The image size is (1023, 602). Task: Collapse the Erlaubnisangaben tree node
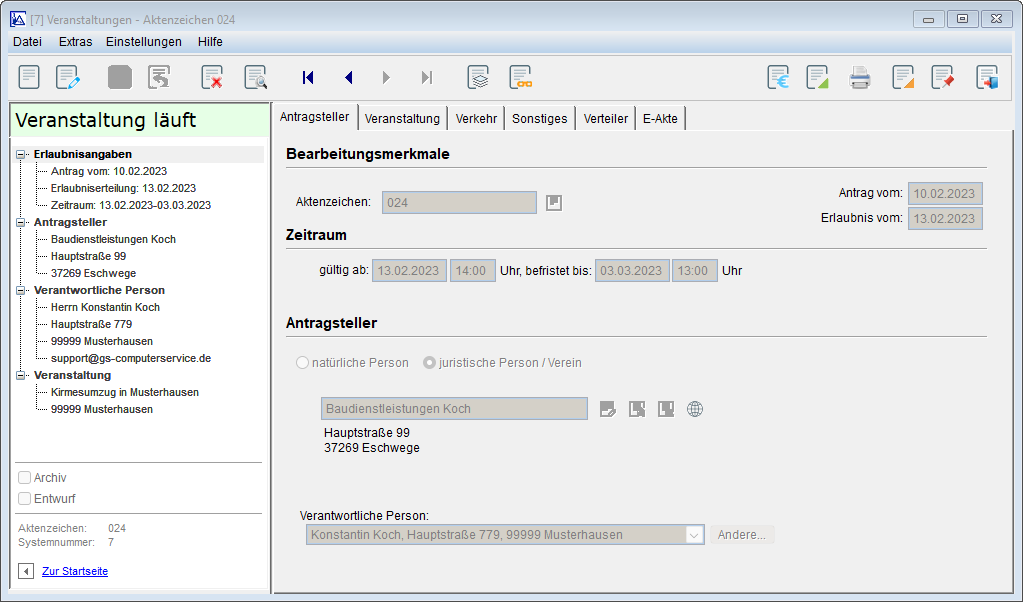tap(21, 154)
